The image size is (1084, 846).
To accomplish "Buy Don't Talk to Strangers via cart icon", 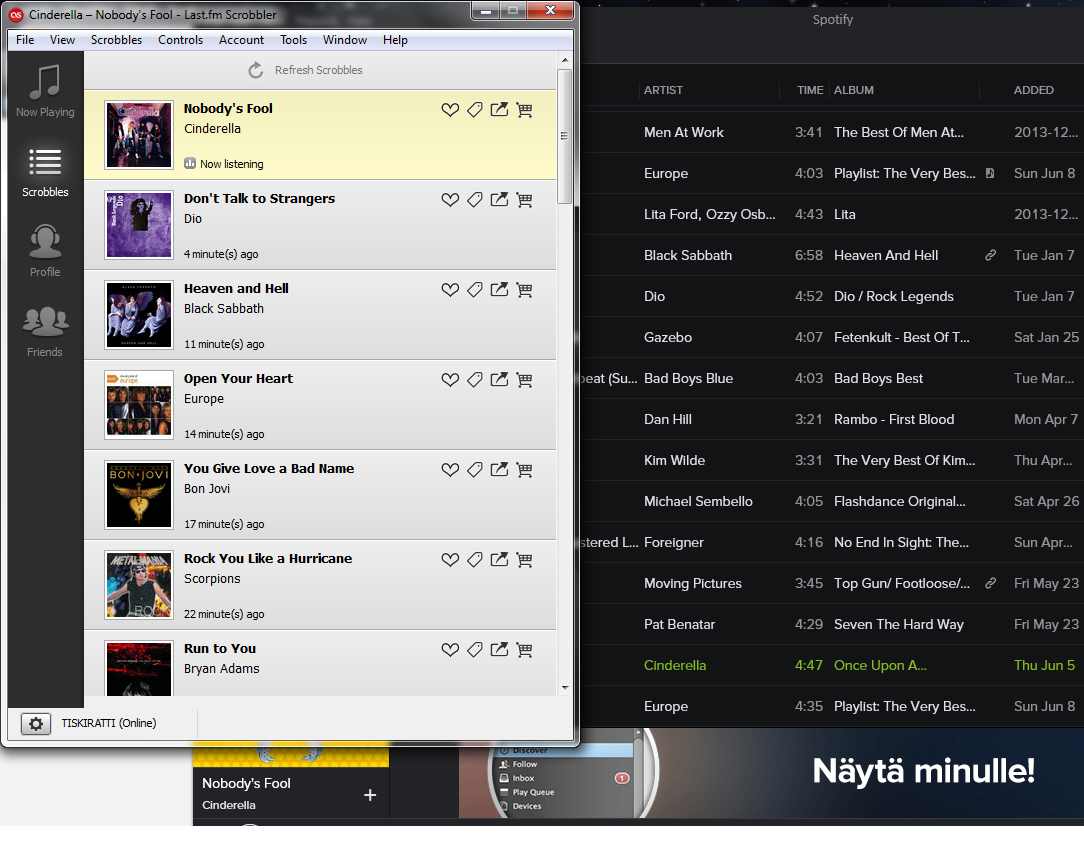I will coord(524,199).
